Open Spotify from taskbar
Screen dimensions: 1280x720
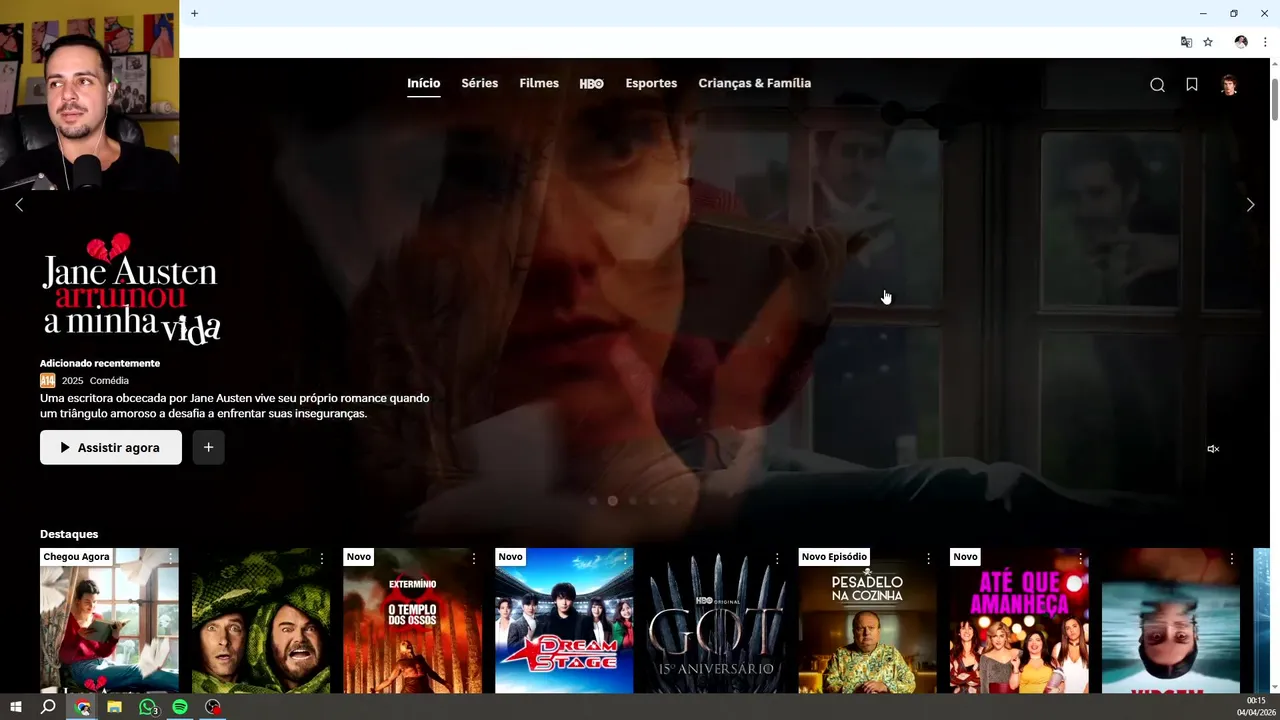180,707
